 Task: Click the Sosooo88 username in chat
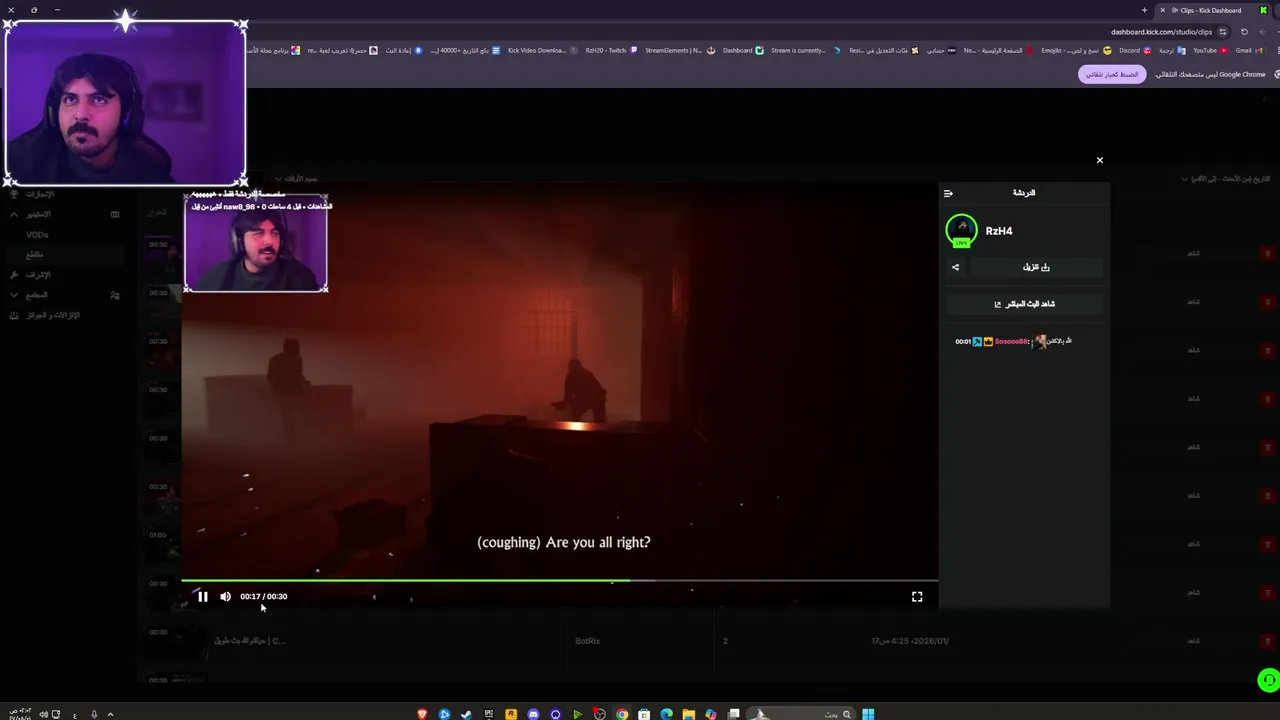click(x=1011, y=342)
